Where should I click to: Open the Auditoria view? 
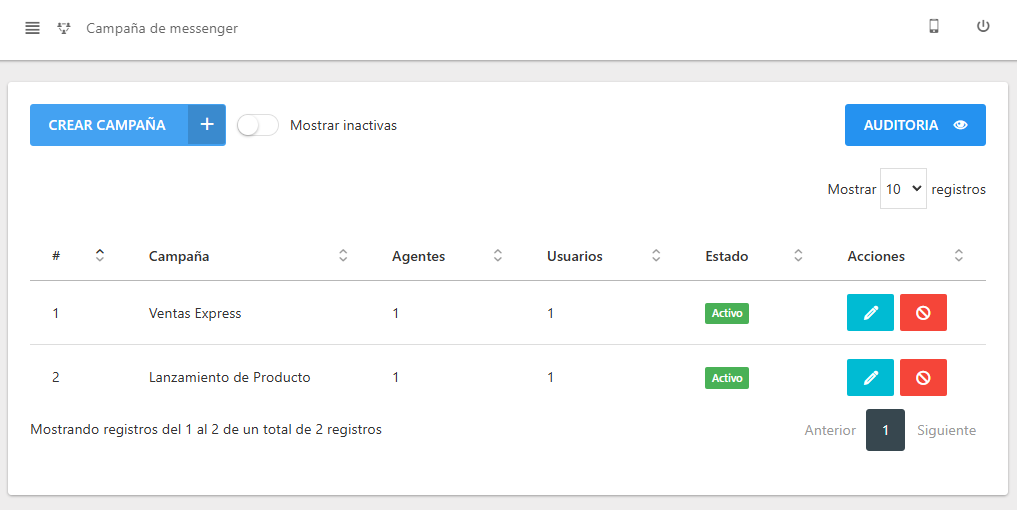(915, 125)
